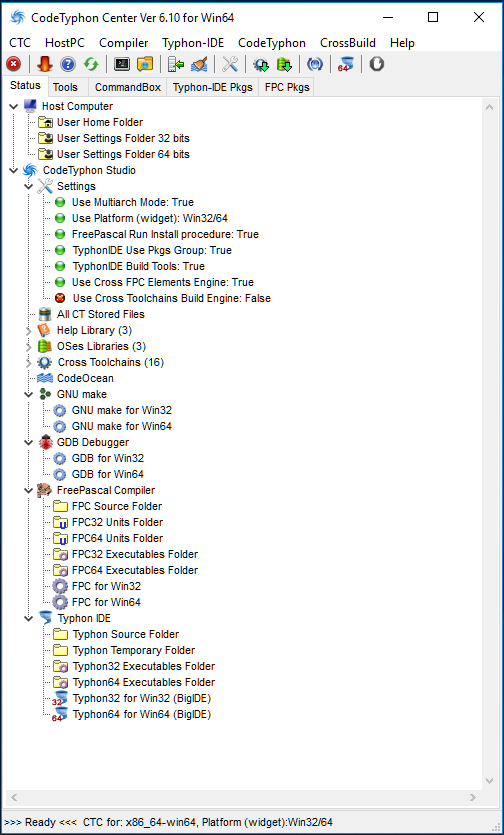Select 'Typhon Temporary Folder' item
Viewport: 504px width, 835px height.
(134, 650)
